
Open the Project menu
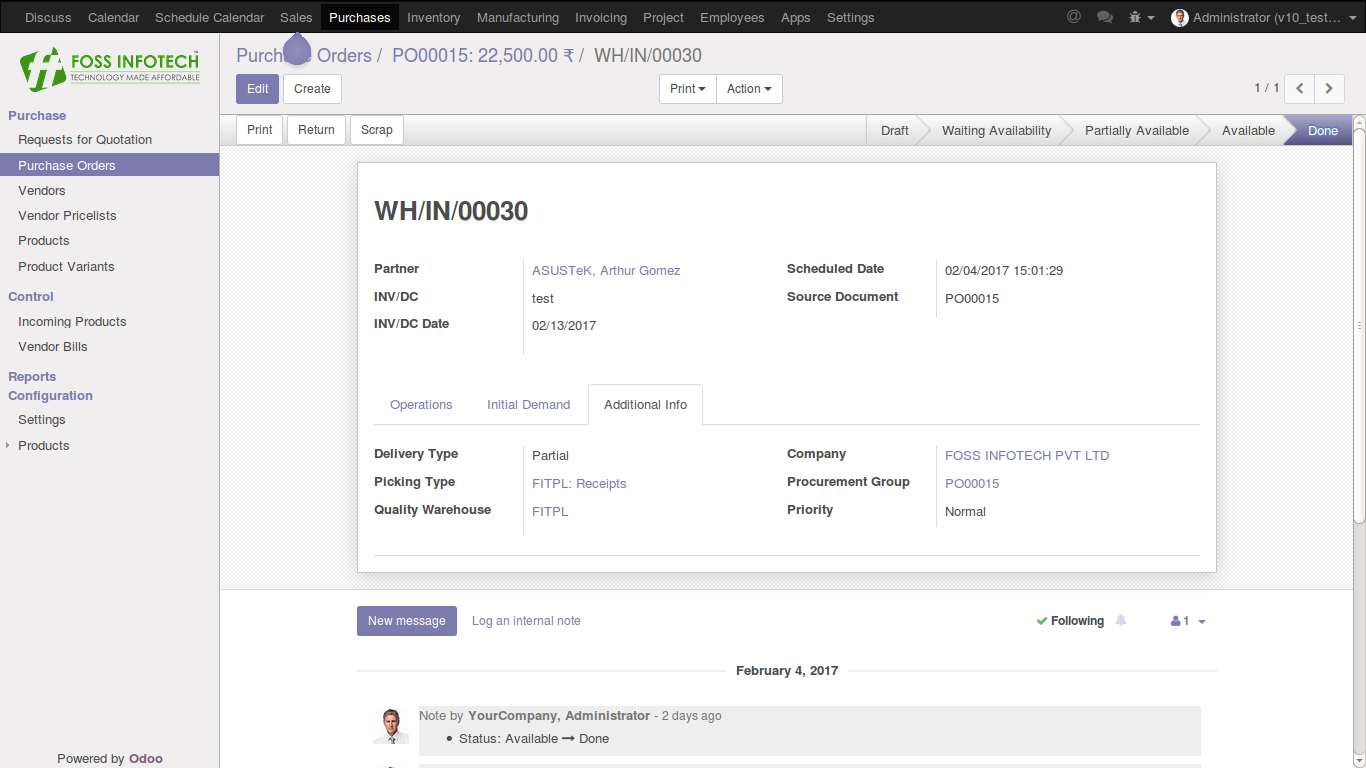(664, 17)
